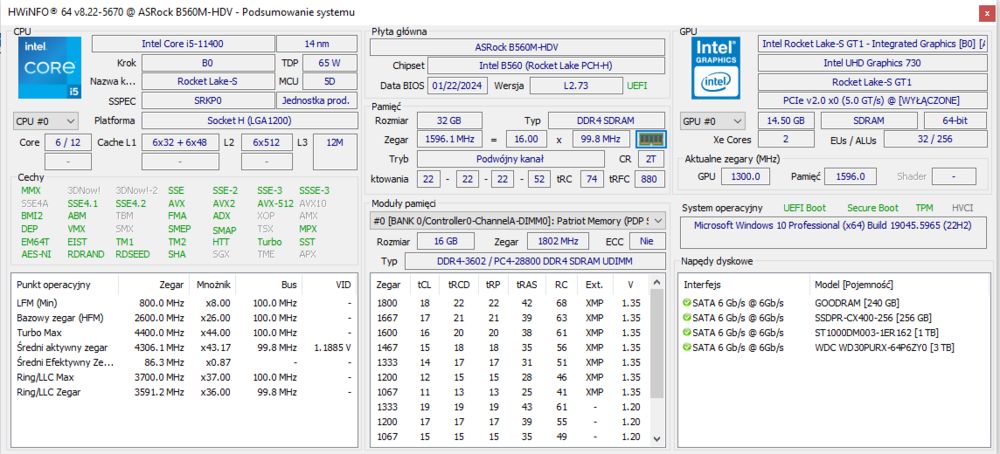Click the green status icon for WDC WD30PURX drive
The width and height of the screenshot is (1000, 454).
click(687, 348)
